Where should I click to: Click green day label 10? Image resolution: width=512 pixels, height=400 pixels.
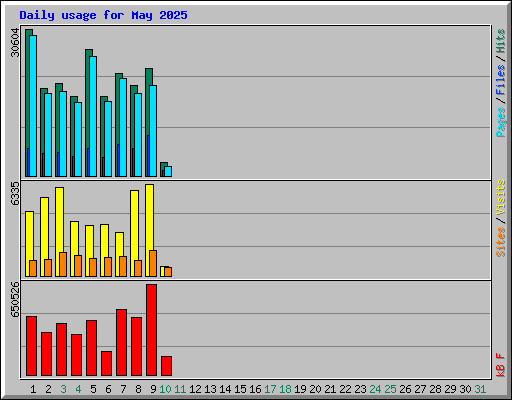[x=165, y=389]
